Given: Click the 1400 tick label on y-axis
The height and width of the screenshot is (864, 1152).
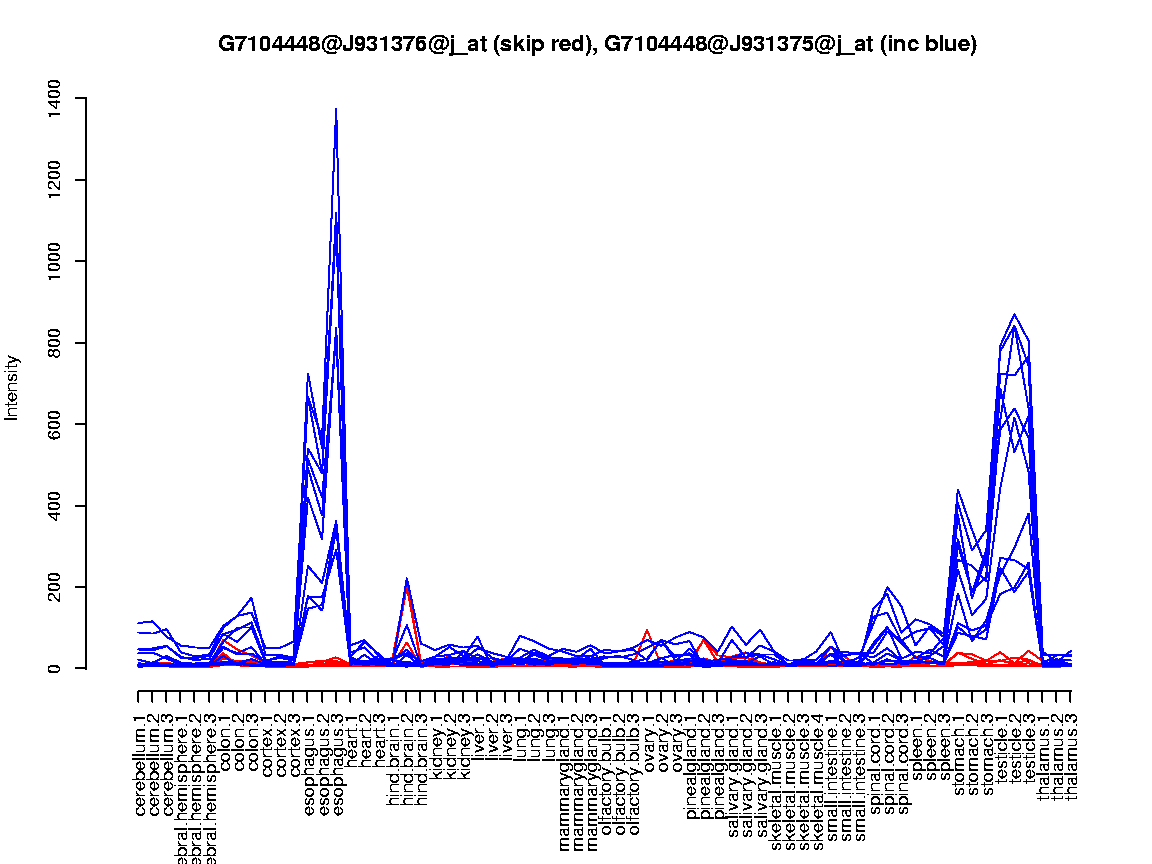Looking at the screenshot, I should click(x=54, y=98).
